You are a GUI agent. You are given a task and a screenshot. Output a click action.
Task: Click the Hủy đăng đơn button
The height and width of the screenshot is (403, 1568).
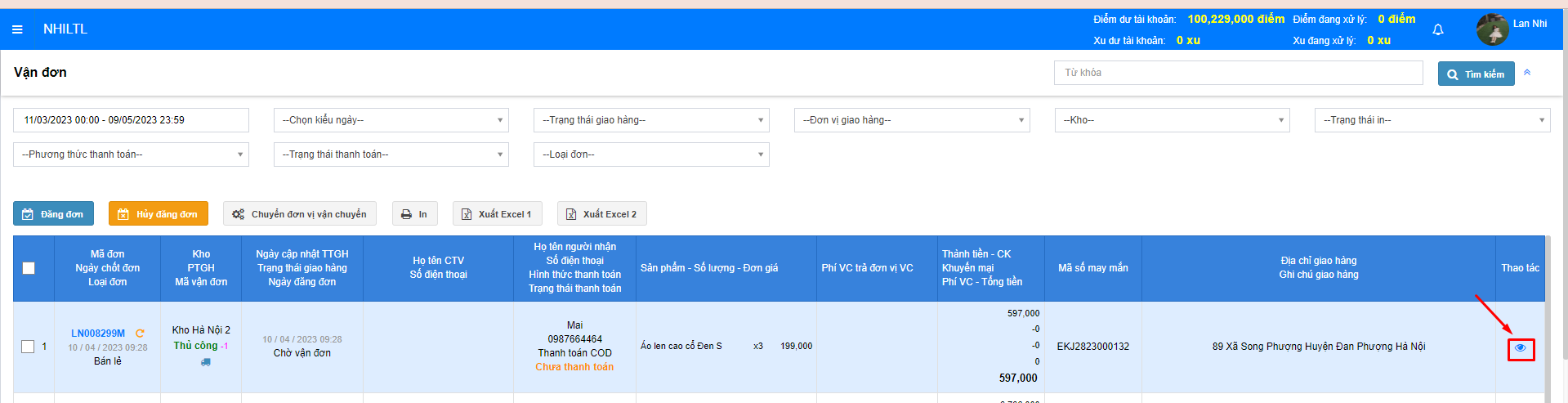pos(158,214)
